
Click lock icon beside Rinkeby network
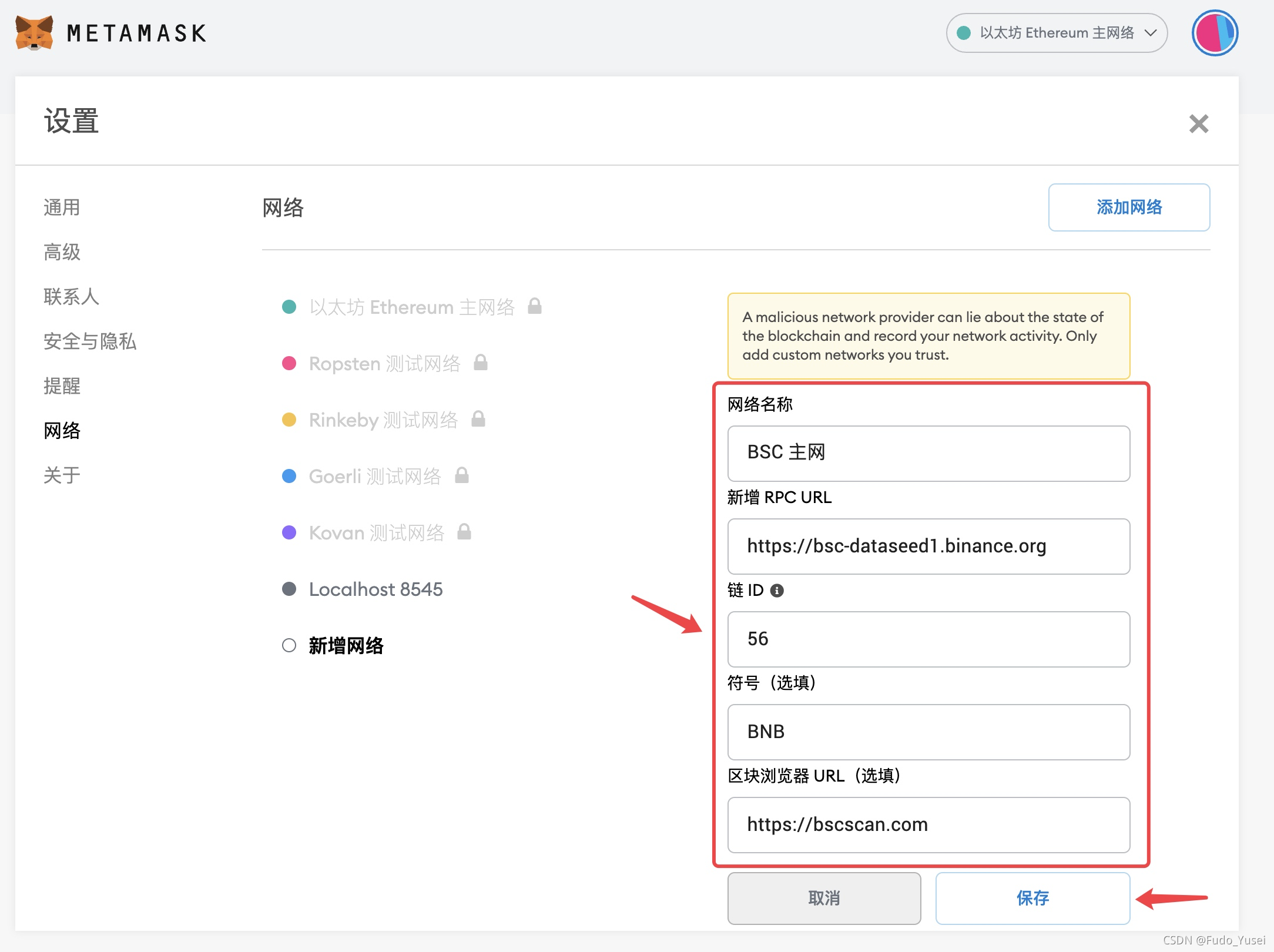click(478, 418)
